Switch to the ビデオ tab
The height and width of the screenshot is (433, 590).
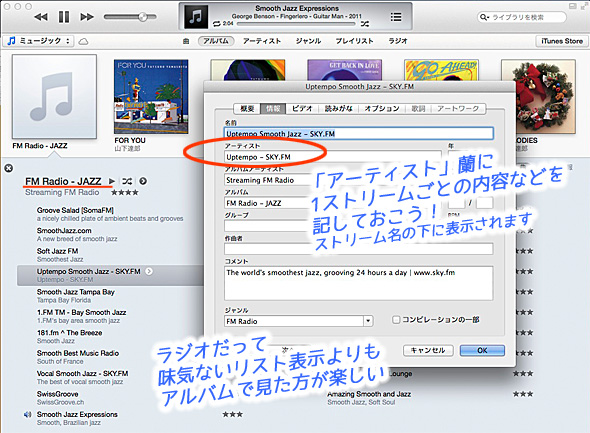(302, 109)
